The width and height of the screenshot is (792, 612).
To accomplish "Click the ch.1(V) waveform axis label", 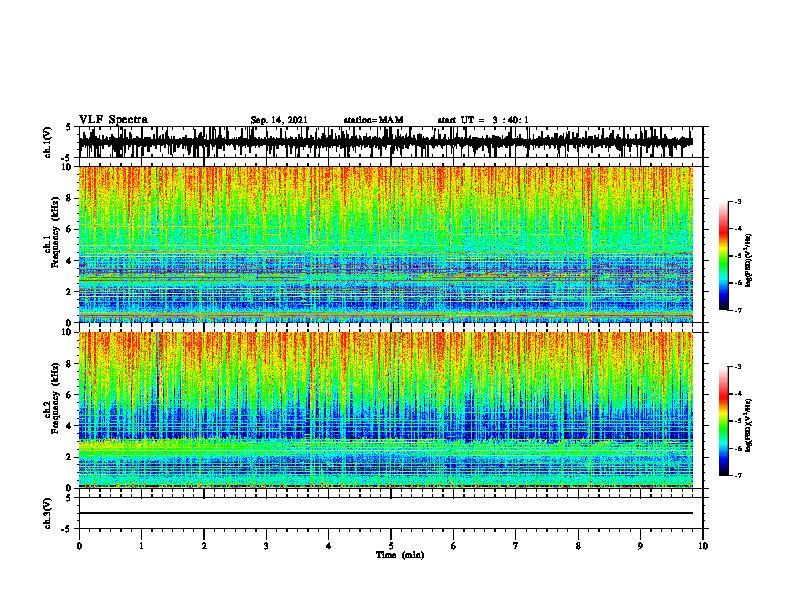I will [x=48, y=143].
